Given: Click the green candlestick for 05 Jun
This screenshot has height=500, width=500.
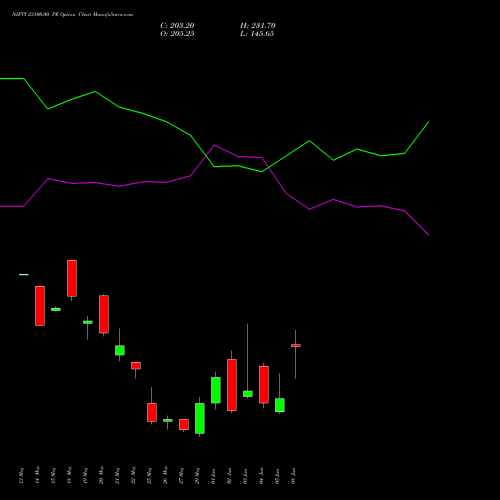Looking at the screenshot, I should [x=280, y=405].
